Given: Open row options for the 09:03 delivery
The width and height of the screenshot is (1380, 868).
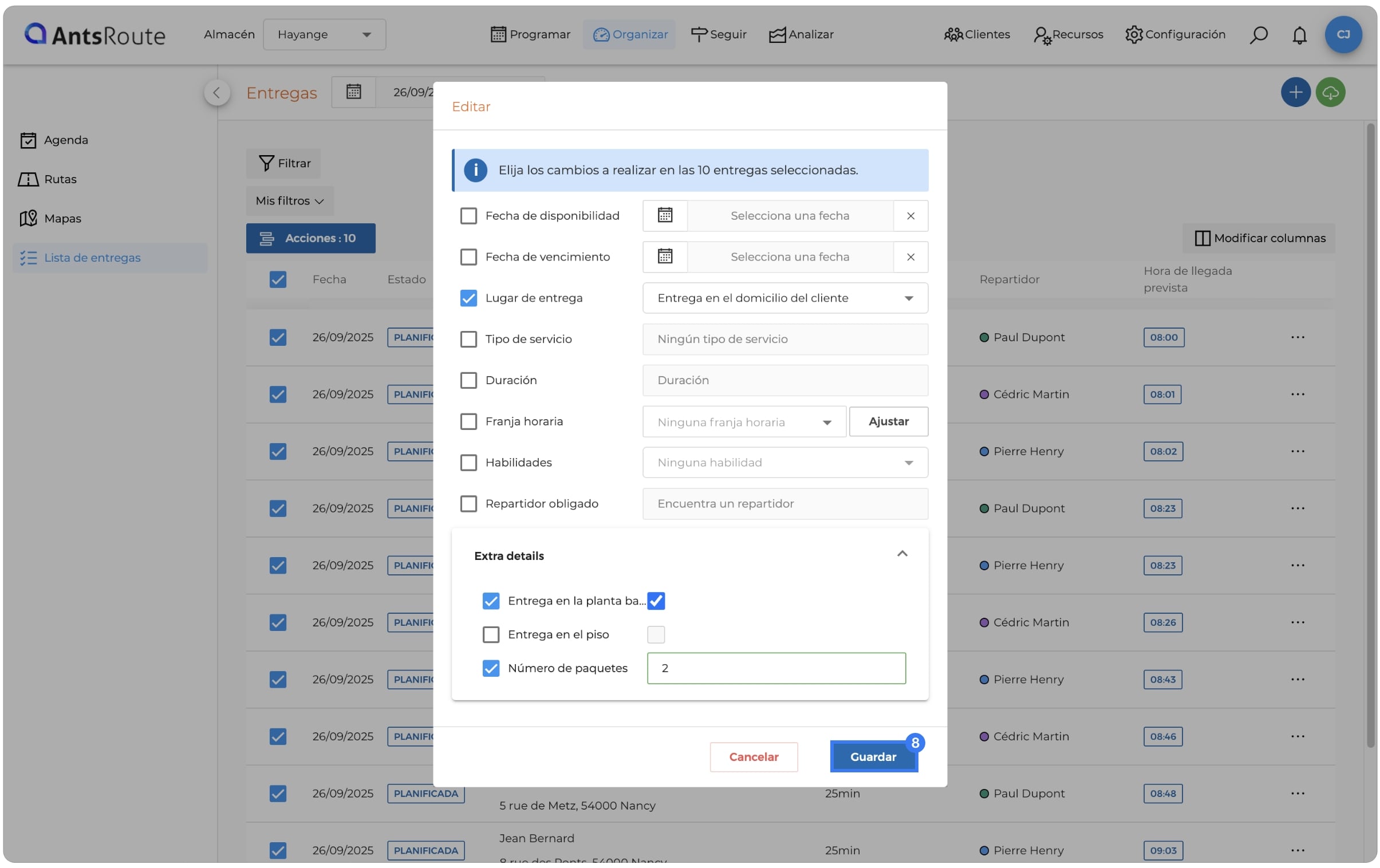Looking at the screenshot, I should point(1298,850).
